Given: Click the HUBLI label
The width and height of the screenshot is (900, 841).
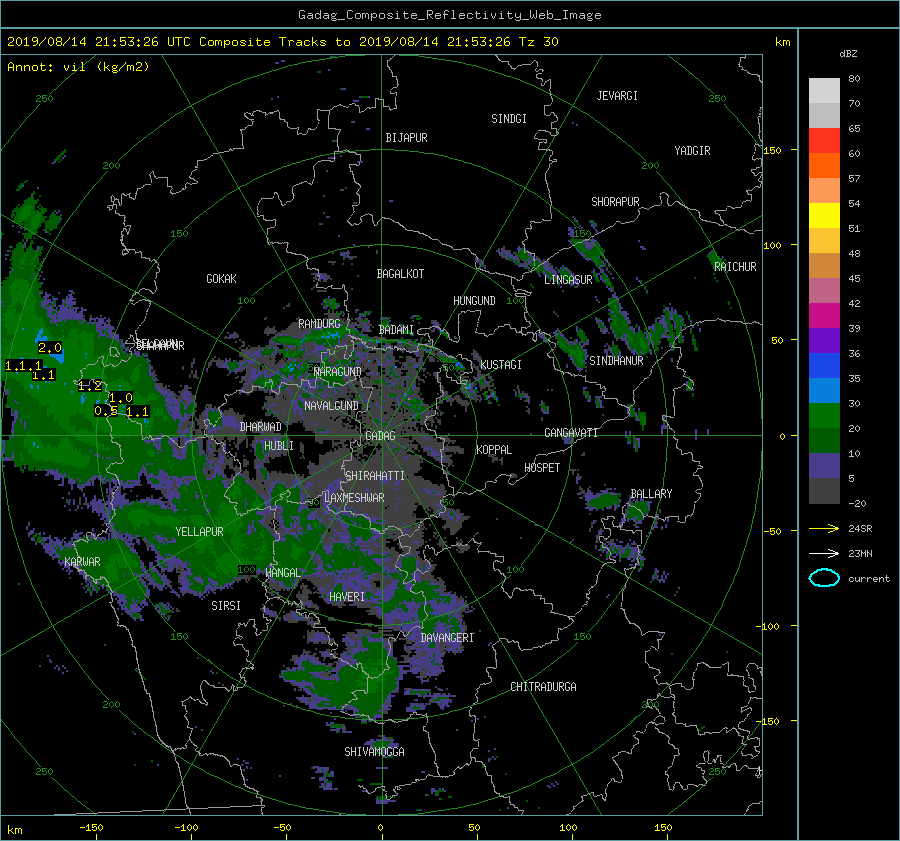Looking at the screenshot, I should (x=279, y=446).
